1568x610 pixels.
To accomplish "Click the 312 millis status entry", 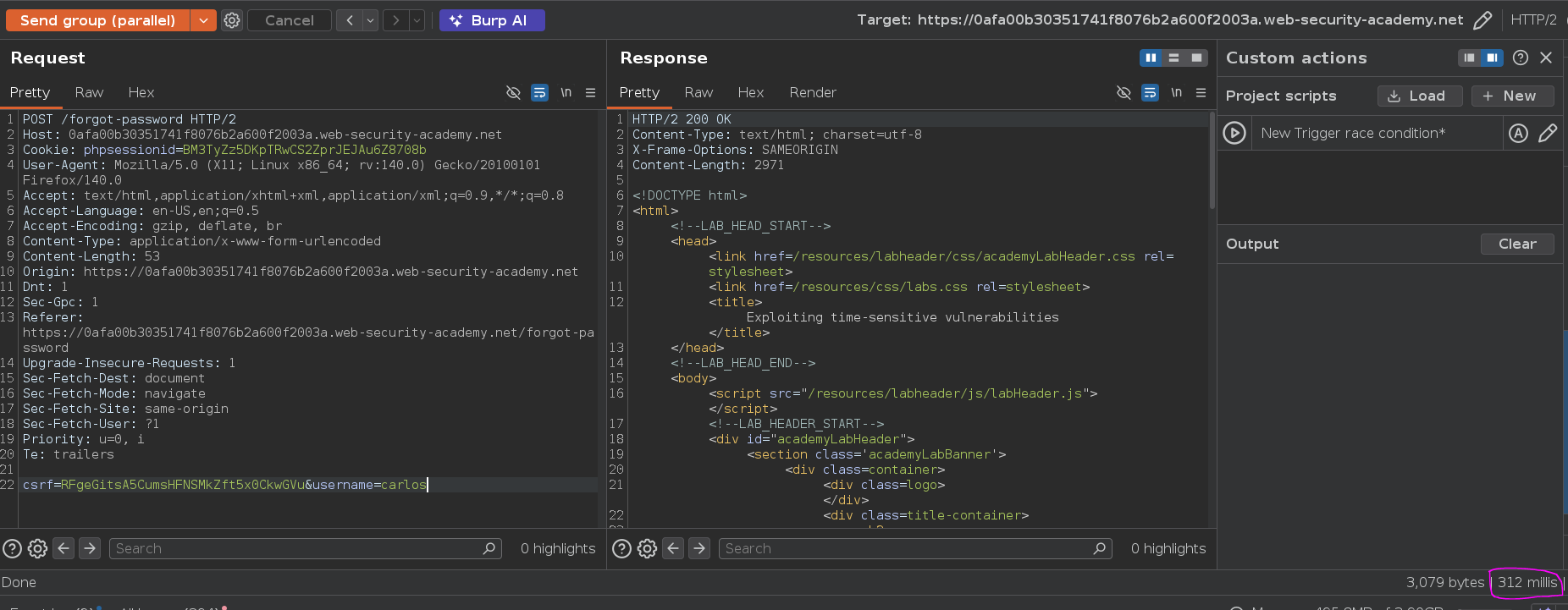I will (1527, 582).
